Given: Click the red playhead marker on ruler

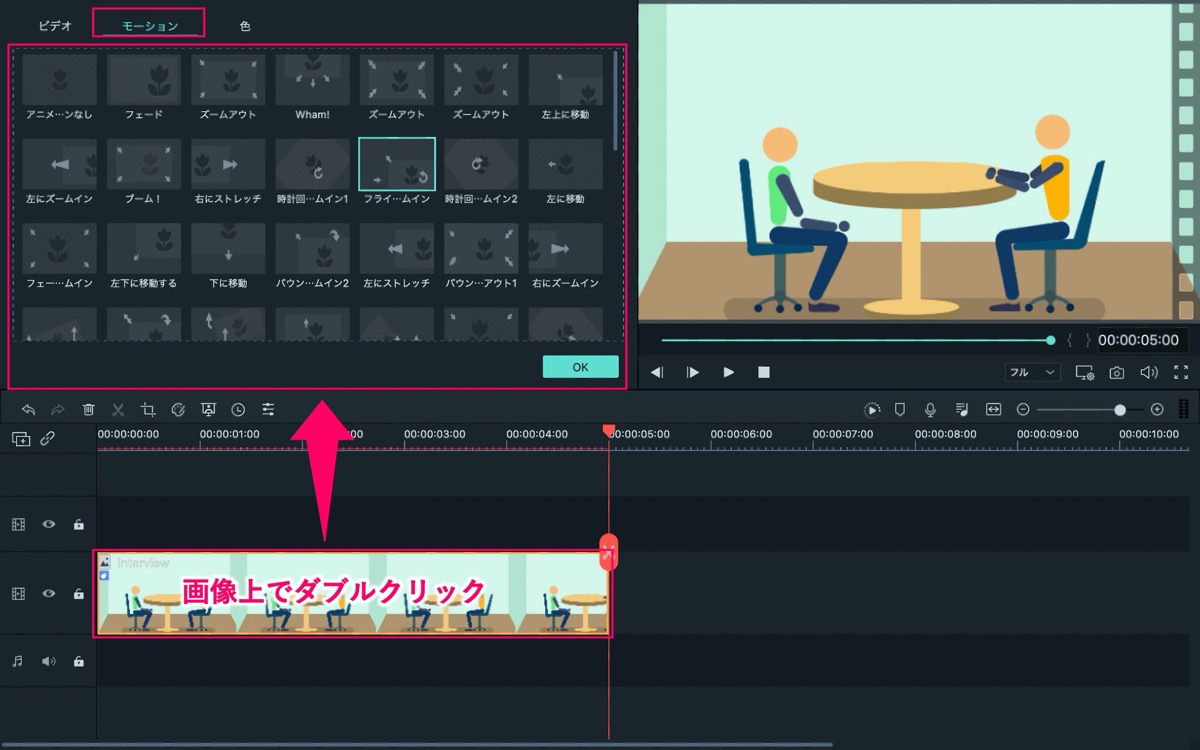Looking at the screenshot, I should click(608, 430).
